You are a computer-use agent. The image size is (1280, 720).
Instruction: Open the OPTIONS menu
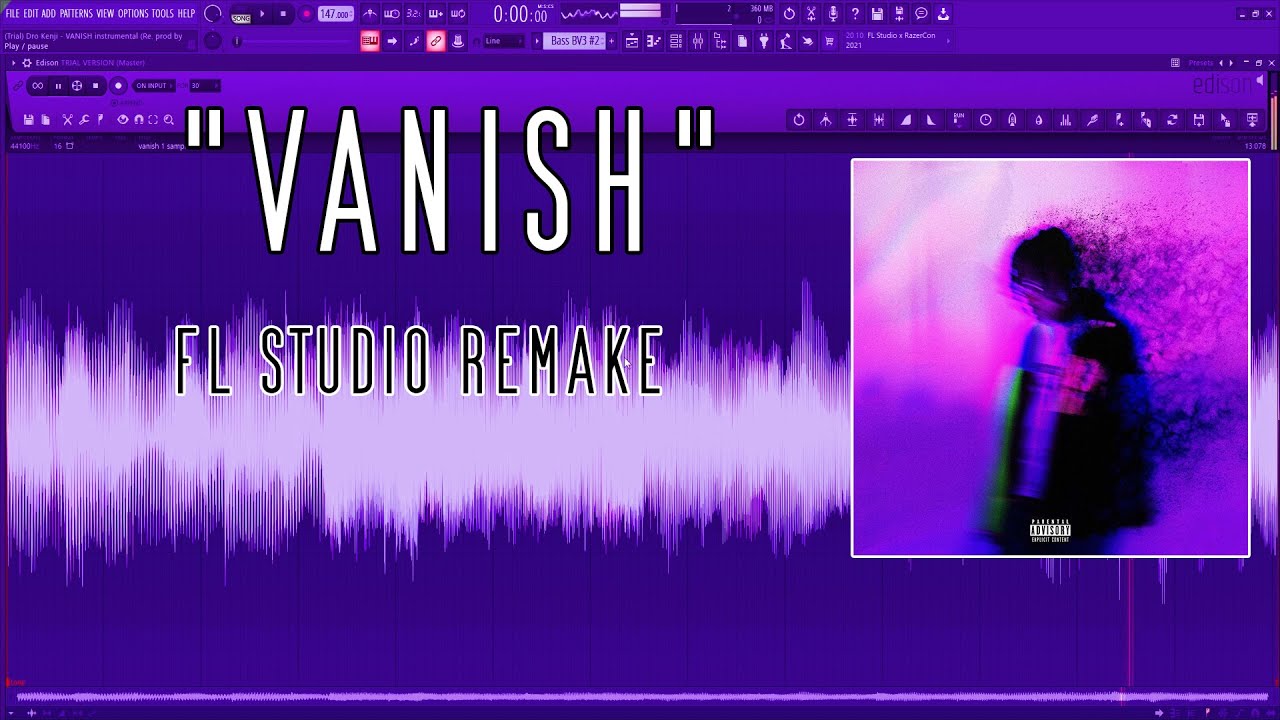(x=133, y=14)
